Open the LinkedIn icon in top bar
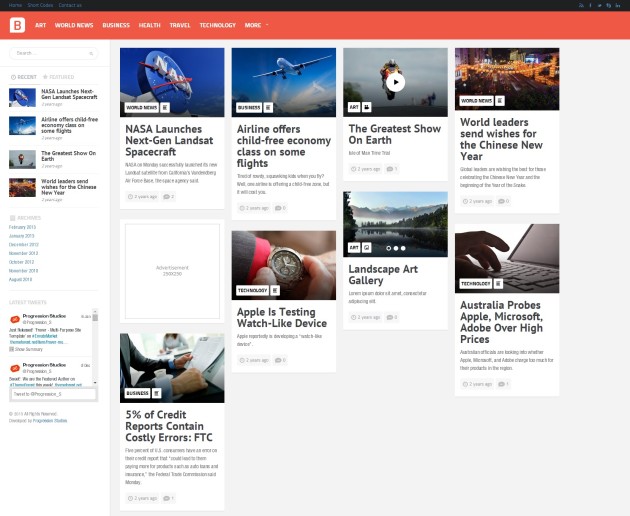The image size is (630, 516). 618,5
